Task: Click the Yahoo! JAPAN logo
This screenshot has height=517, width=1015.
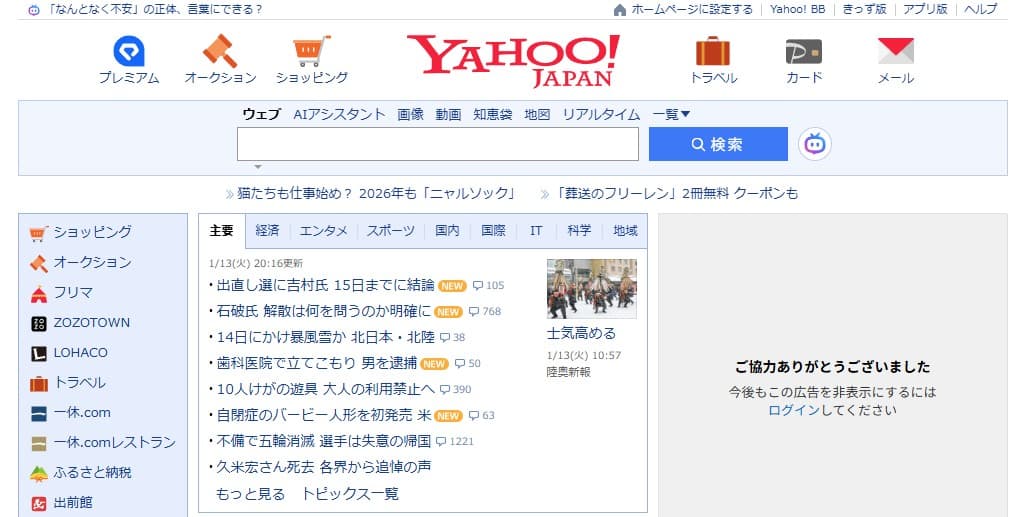Action: 513,60
